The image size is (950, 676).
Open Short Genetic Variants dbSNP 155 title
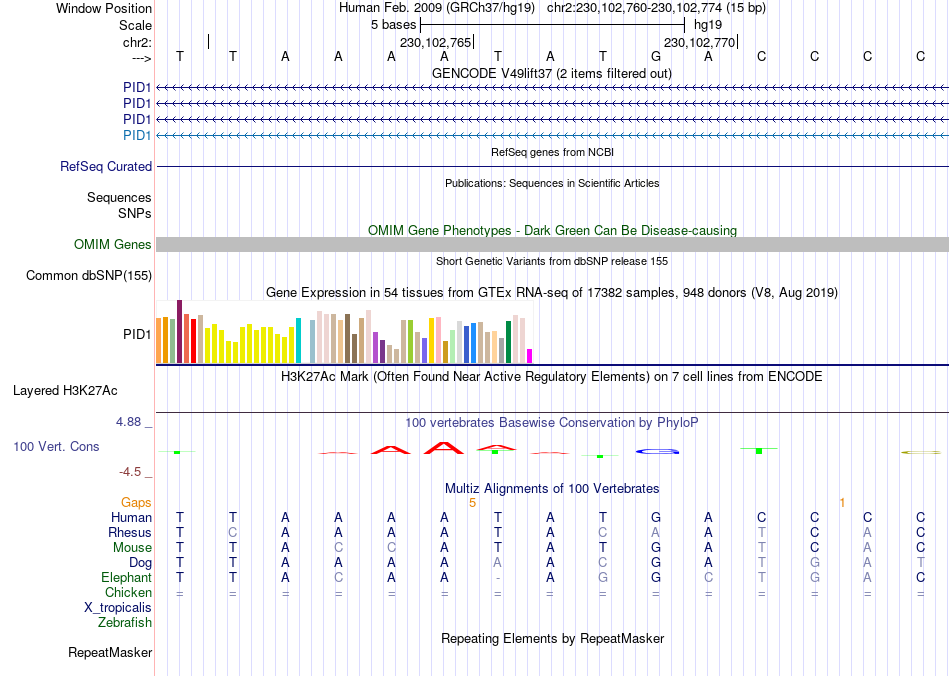click(552, 261)
